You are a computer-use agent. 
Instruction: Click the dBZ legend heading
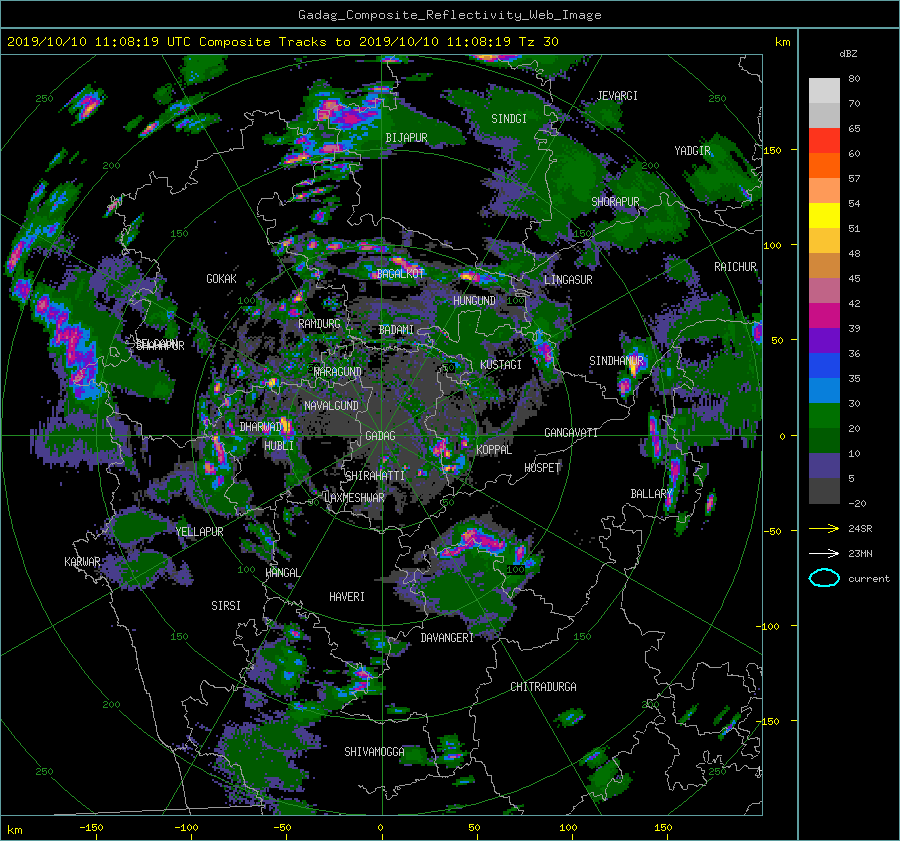848,54
